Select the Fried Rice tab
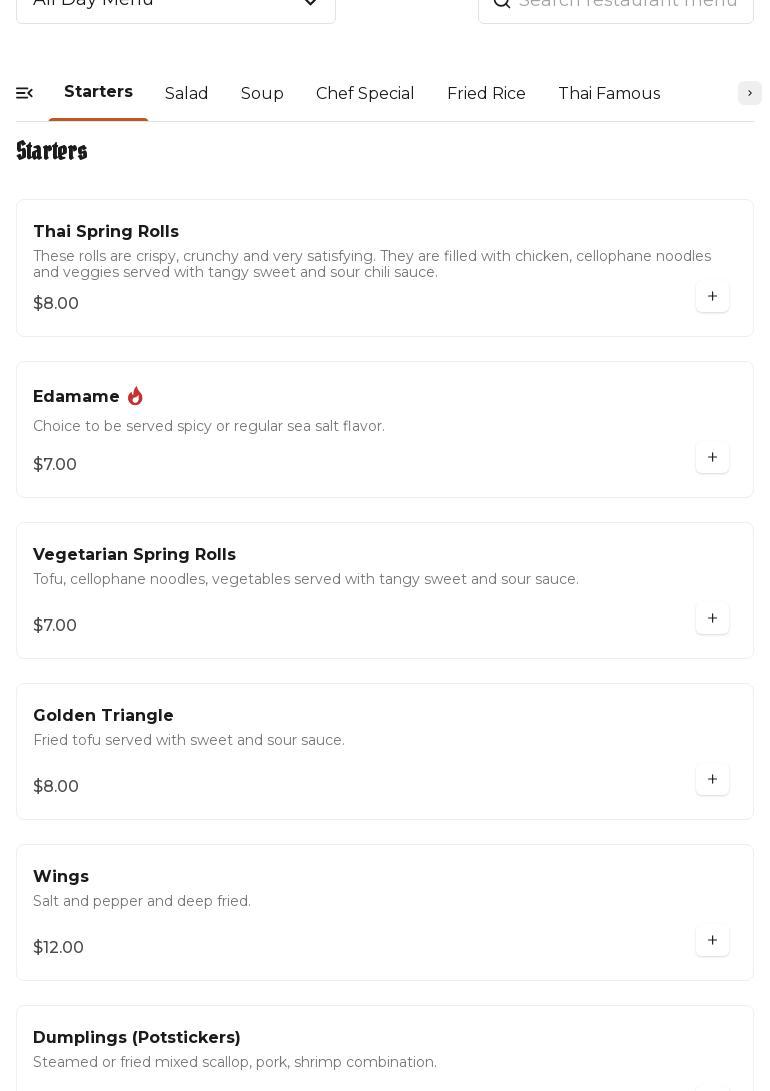Screen dimensions: 770x1091 click(486, 93)
